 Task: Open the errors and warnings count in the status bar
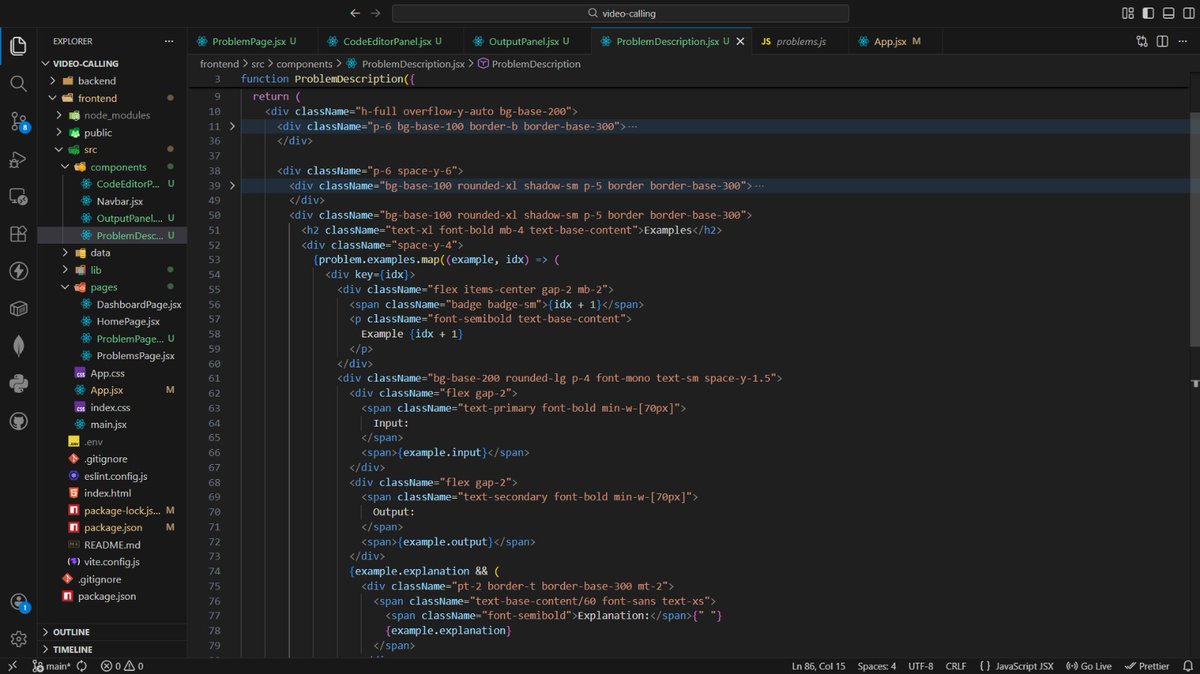(x=121, y=666)
